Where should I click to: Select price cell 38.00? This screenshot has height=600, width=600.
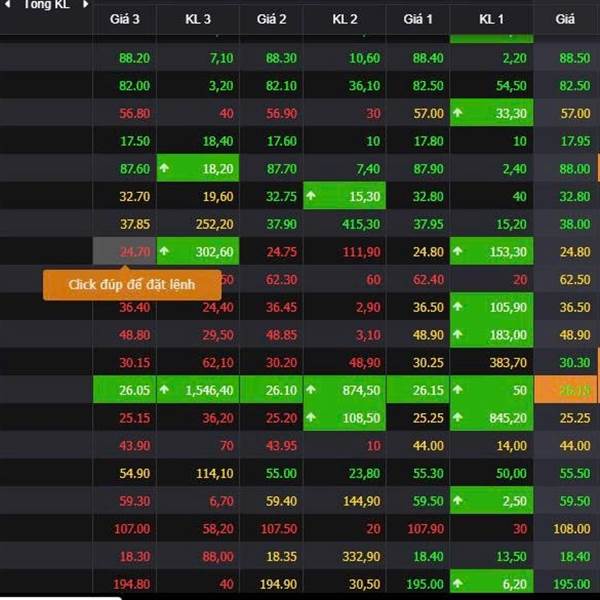566,224
